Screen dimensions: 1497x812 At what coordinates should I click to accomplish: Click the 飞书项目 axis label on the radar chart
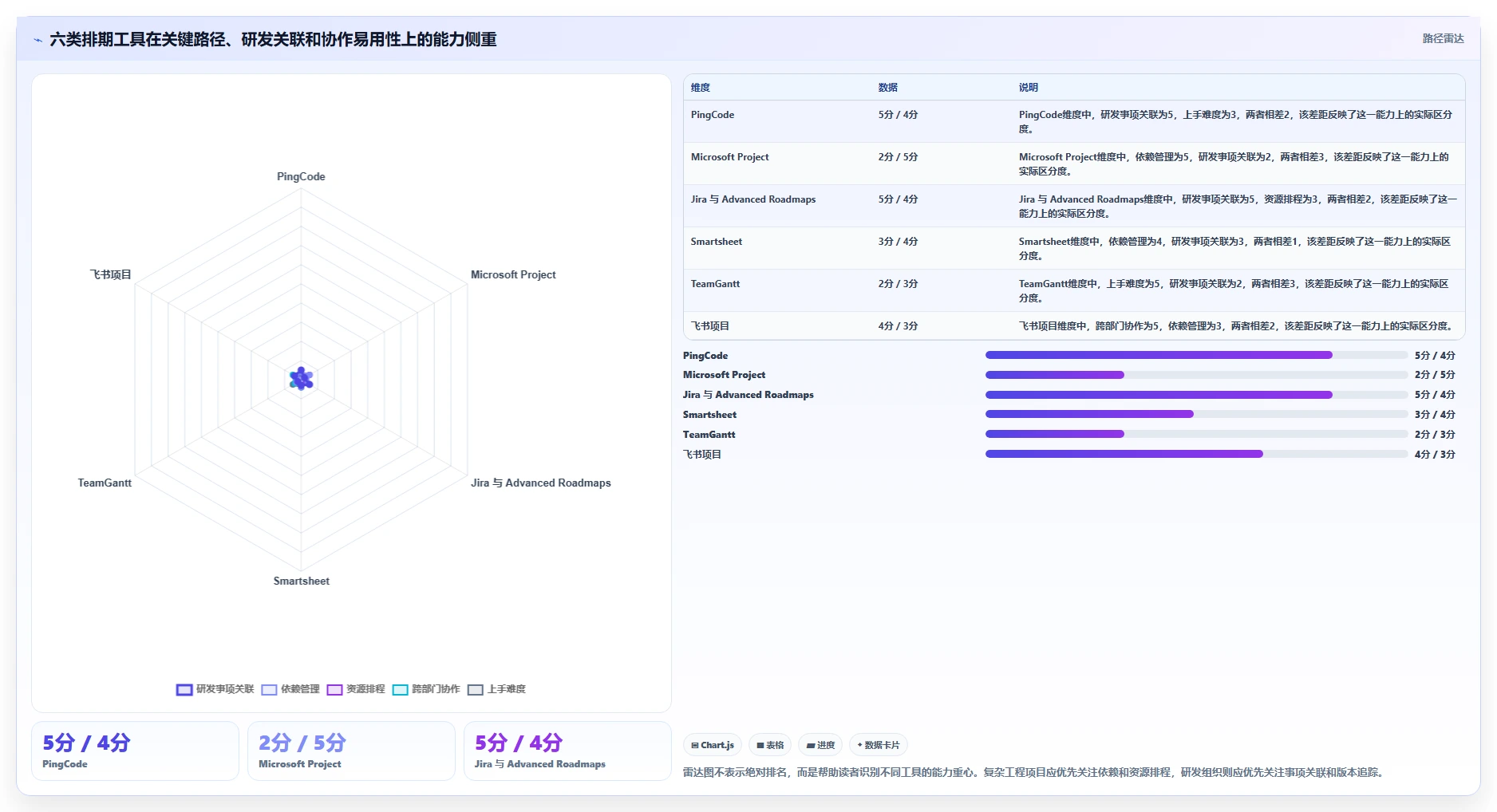click(x=111, y=274)
